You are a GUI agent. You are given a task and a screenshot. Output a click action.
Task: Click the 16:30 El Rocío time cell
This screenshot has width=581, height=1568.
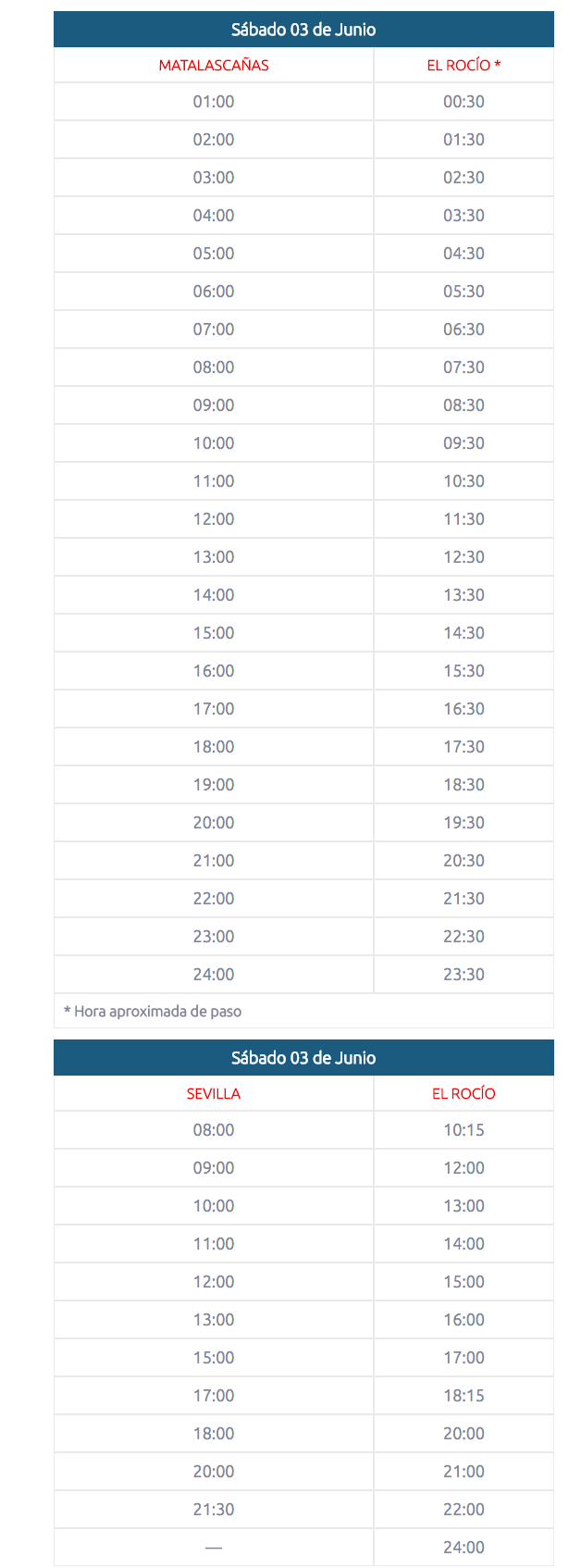click(x=464, y=709)
